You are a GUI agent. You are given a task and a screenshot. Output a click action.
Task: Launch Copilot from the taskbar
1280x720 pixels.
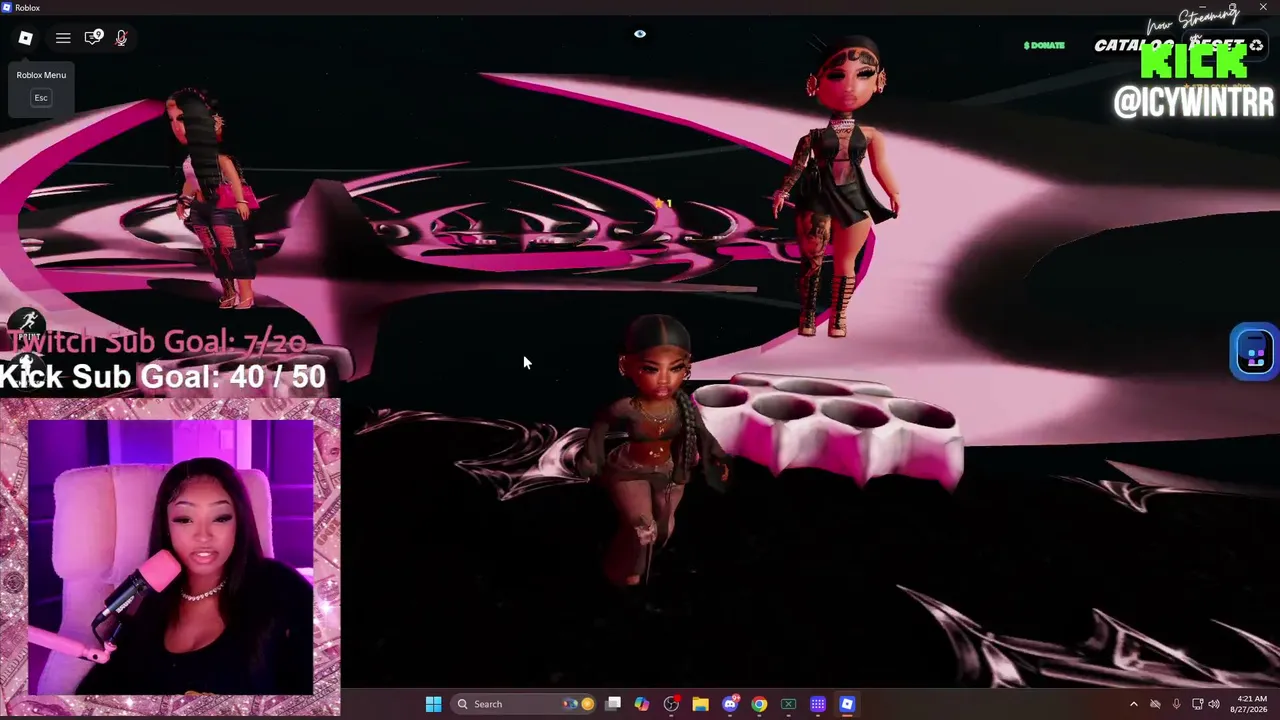(642, 704)
